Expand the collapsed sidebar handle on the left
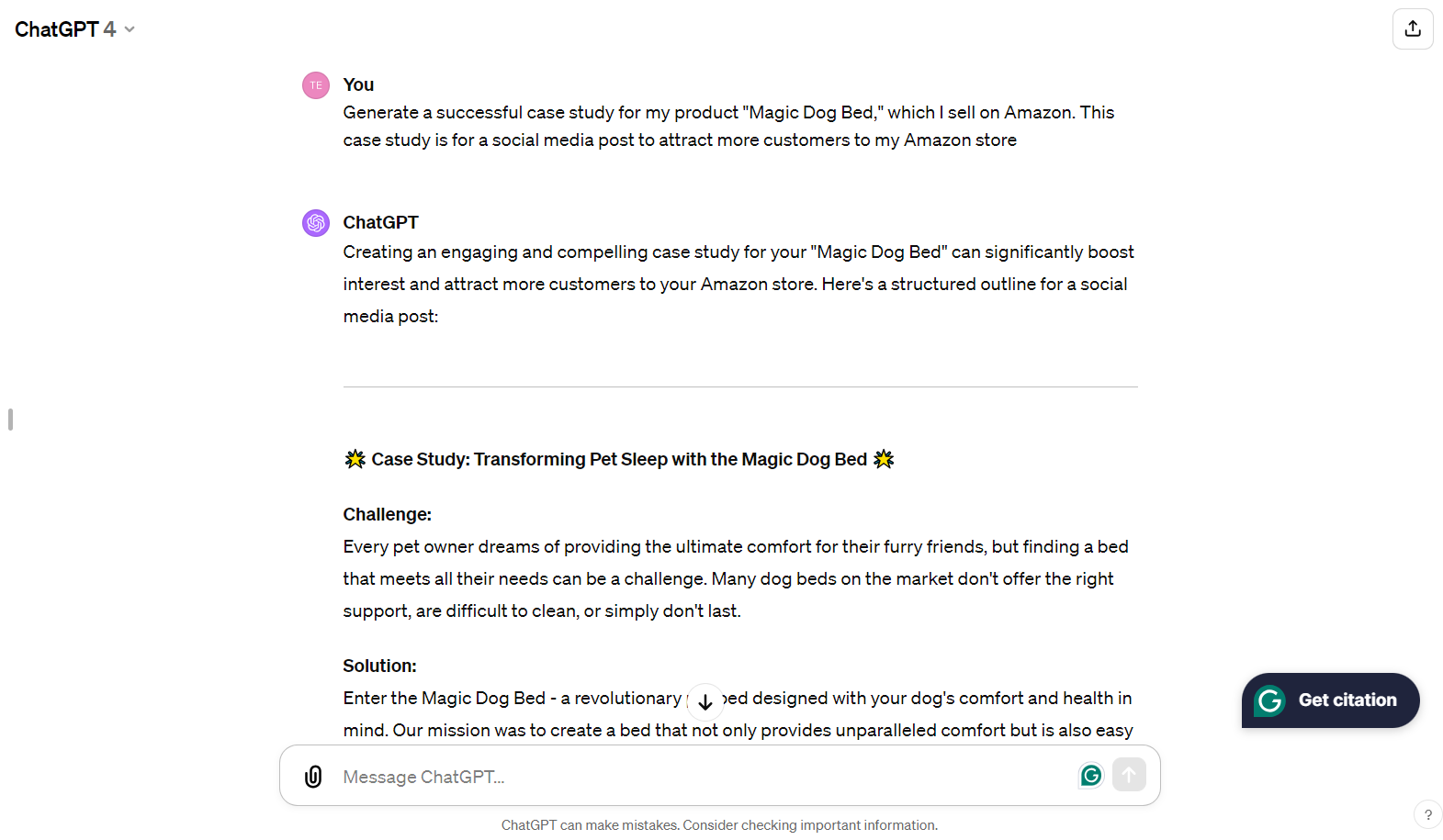Screen dimensions: 1443x840 (x=10, y=419)
